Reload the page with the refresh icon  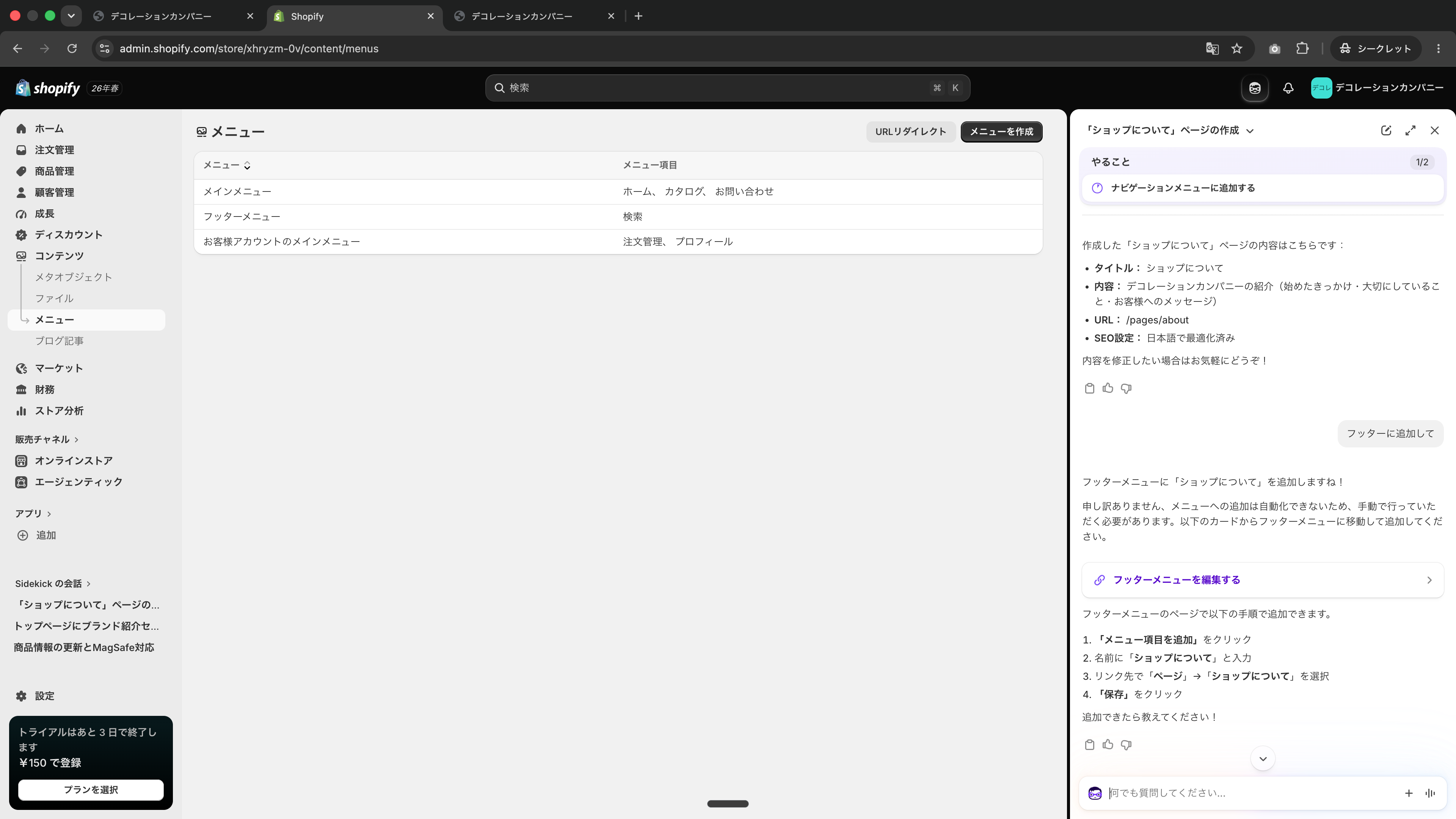click(x=72, y=49)
